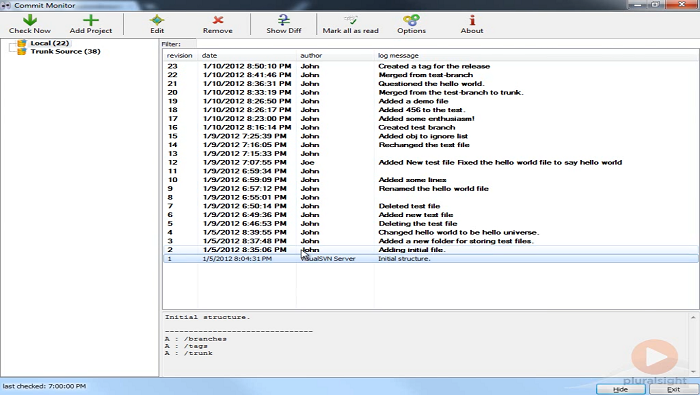700x395 pixels.
Task: Select row 'Changed hello world to be hello universe.'
Action: (x=431, y=232)
